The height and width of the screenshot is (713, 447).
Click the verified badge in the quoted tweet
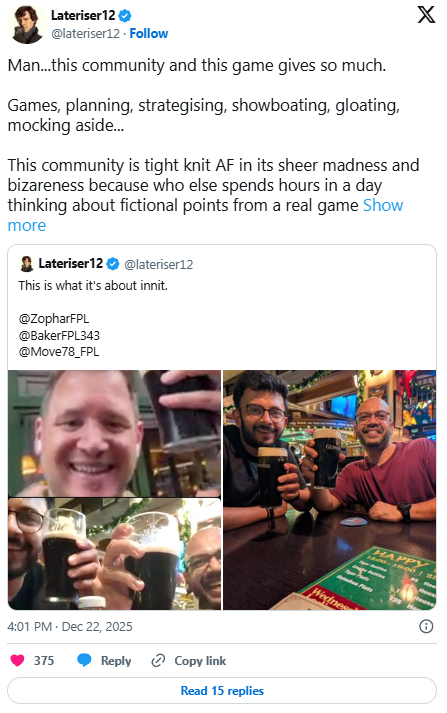tap(113, 264)
